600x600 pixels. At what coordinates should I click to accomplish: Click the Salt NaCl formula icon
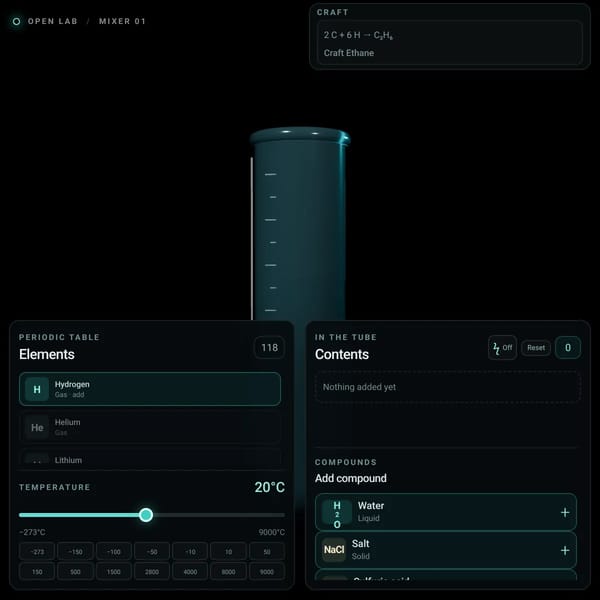coord(334,550)
